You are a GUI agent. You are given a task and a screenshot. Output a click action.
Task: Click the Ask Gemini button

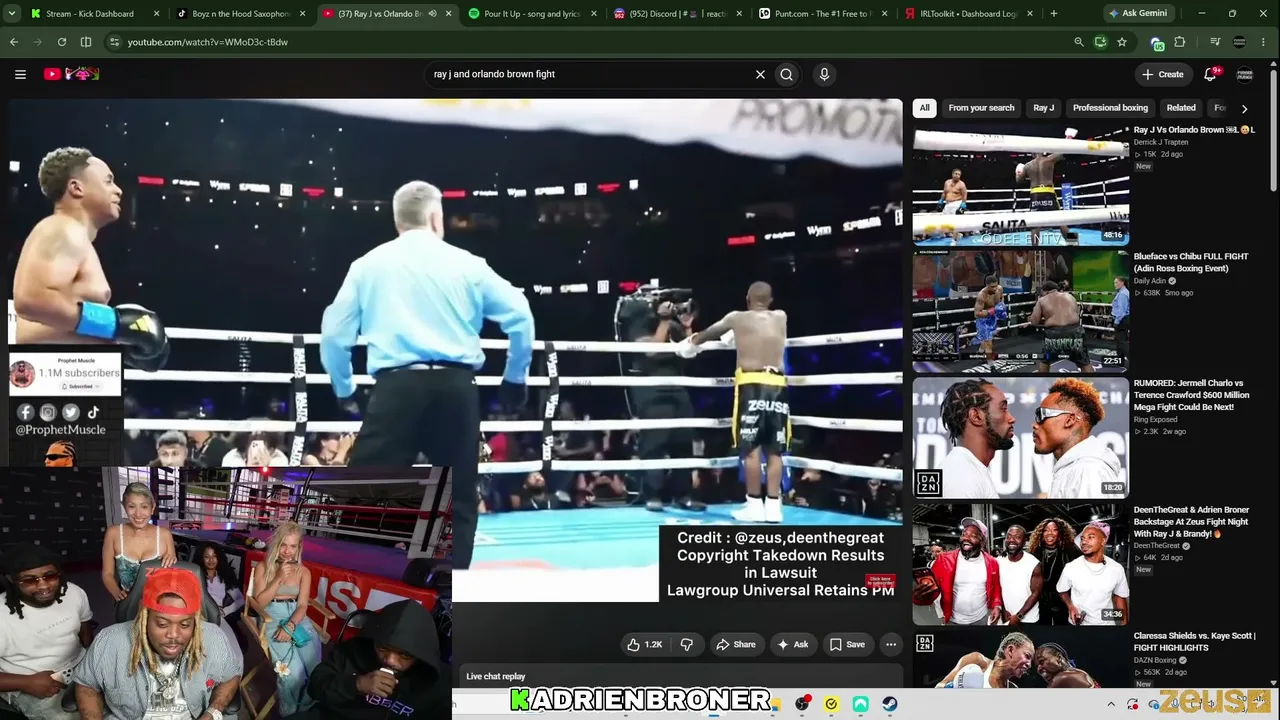(1139, 14)
